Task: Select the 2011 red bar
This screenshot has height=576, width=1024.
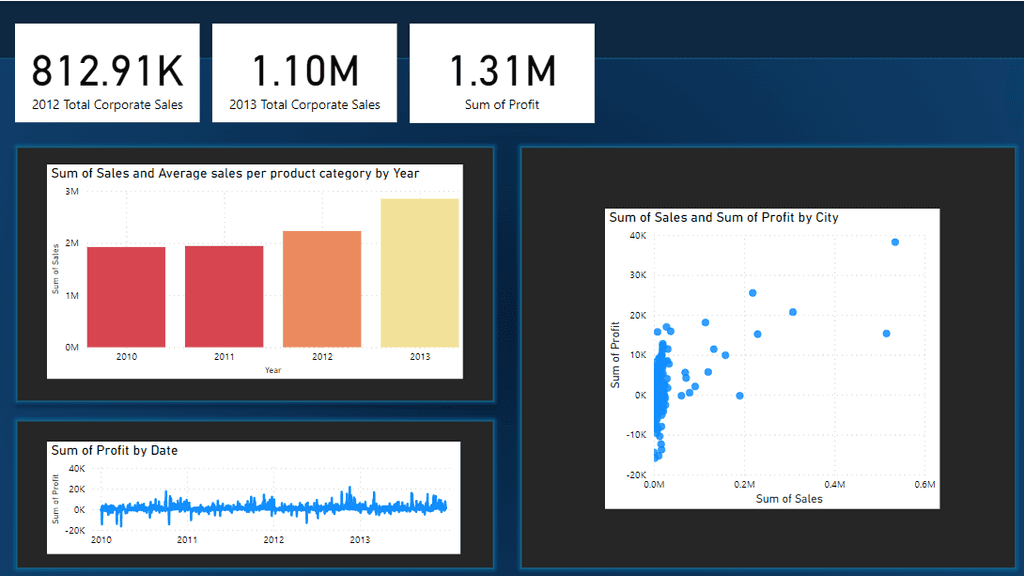Action: point(224,295)
